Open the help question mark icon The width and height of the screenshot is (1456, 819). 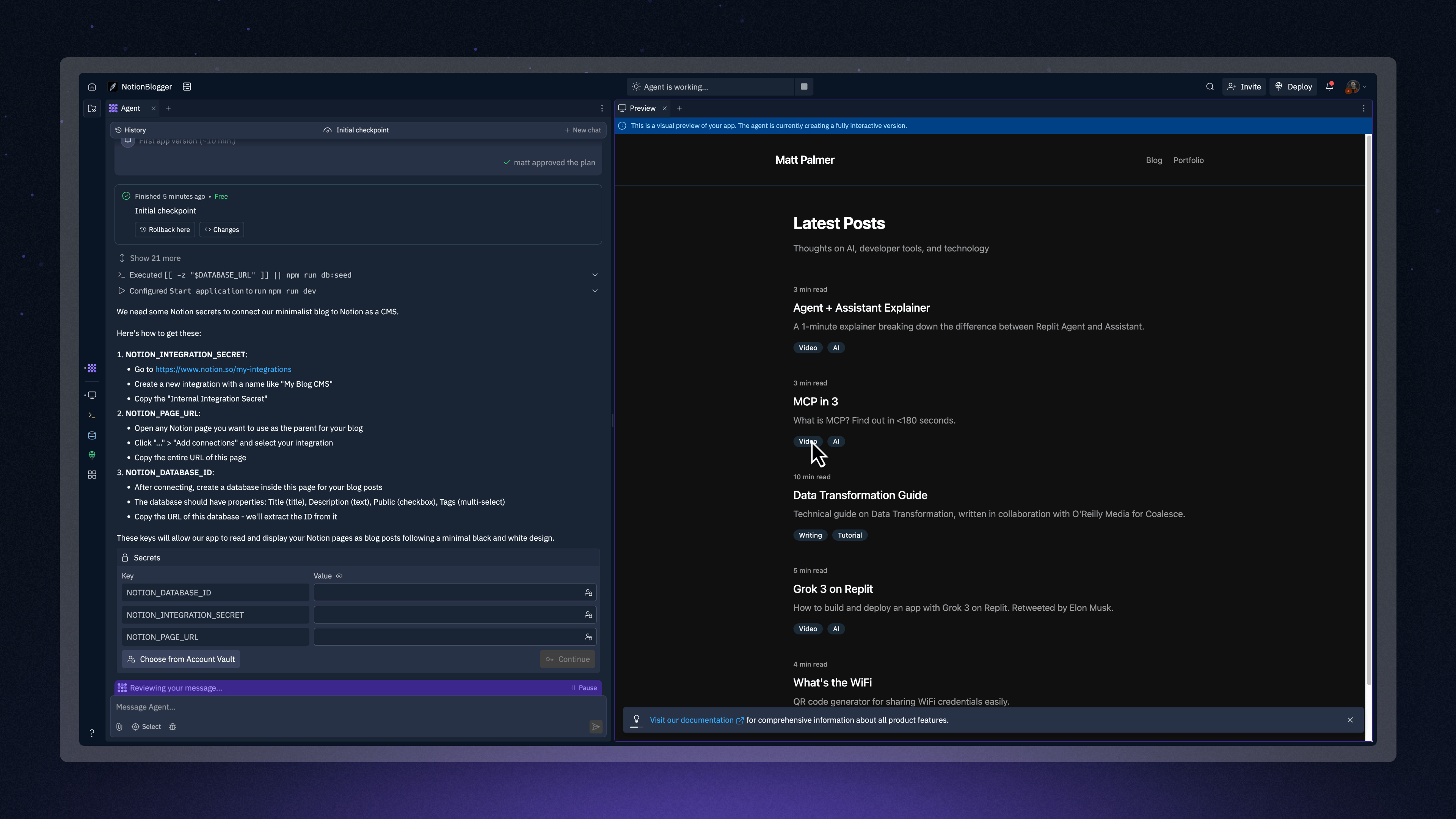pos(92,733)
